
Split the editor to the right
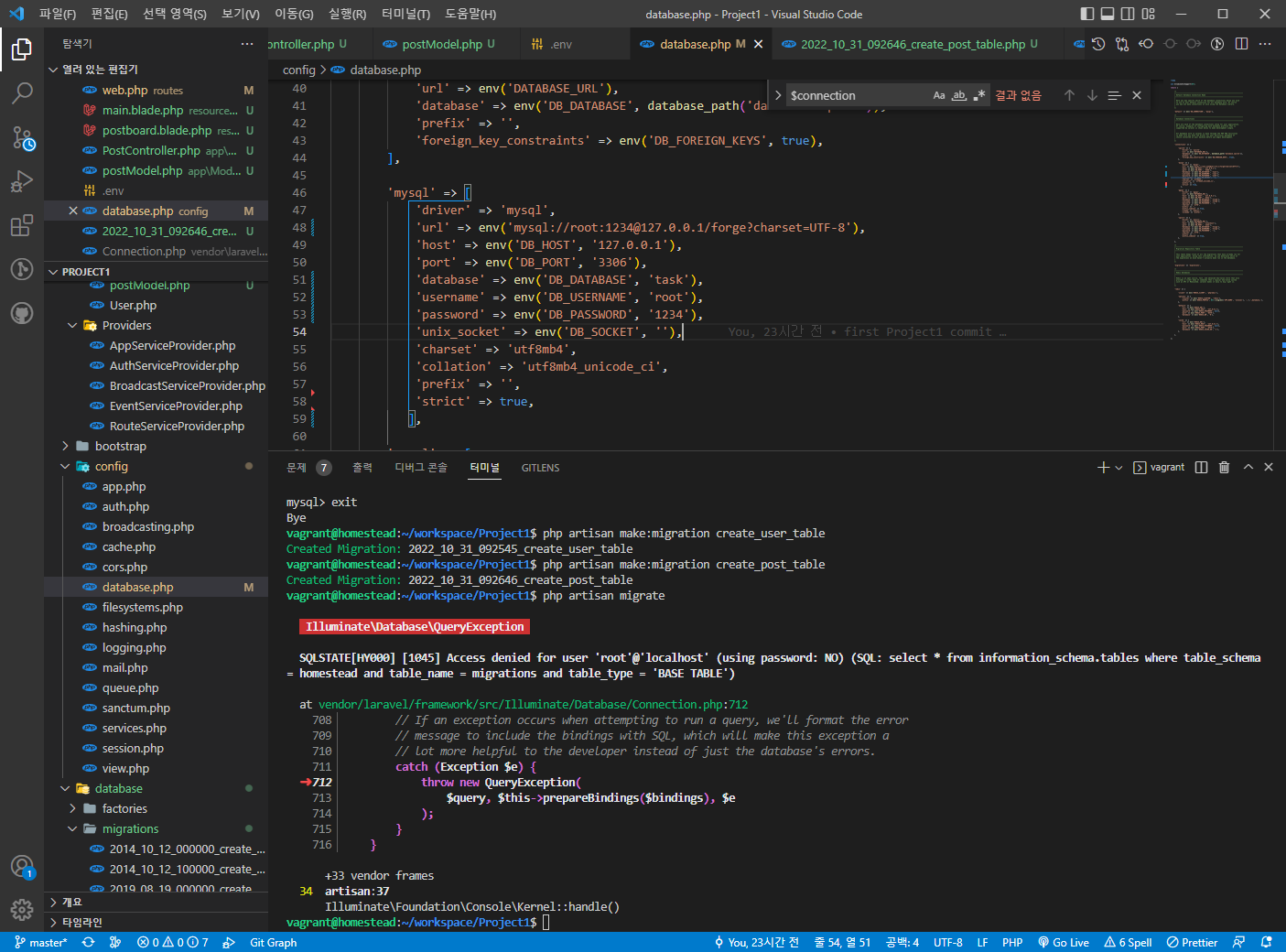(1241, 44)
